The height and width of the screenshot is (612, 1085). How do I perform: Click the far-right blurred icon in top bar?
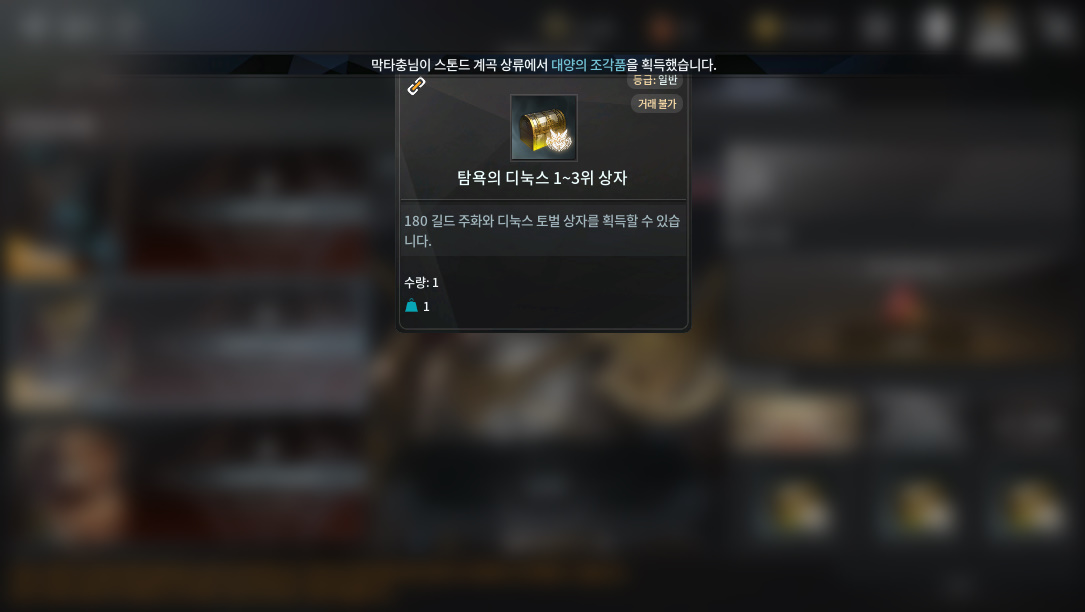click(x=1057, y=28)
